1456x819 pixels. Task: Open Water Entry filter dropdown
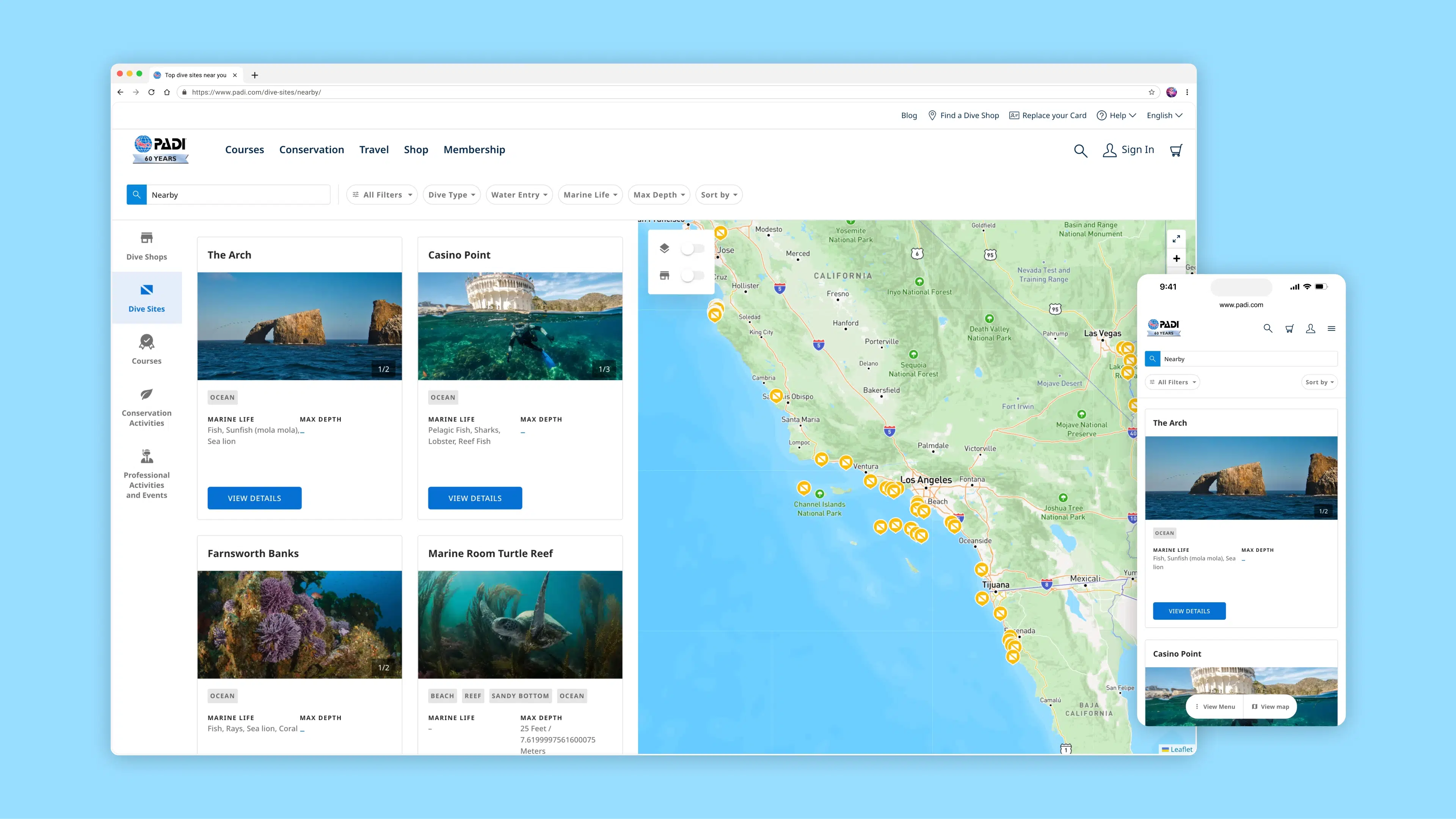519,195
